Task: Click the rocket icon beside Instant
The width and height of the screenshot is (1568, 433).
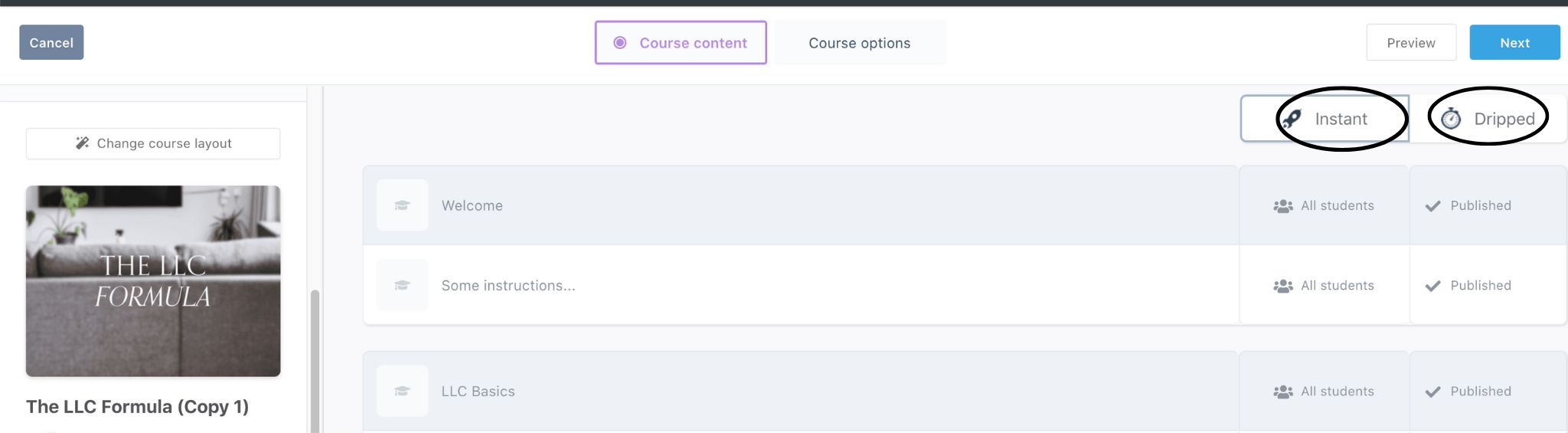Action: (x=1292, y=119)
